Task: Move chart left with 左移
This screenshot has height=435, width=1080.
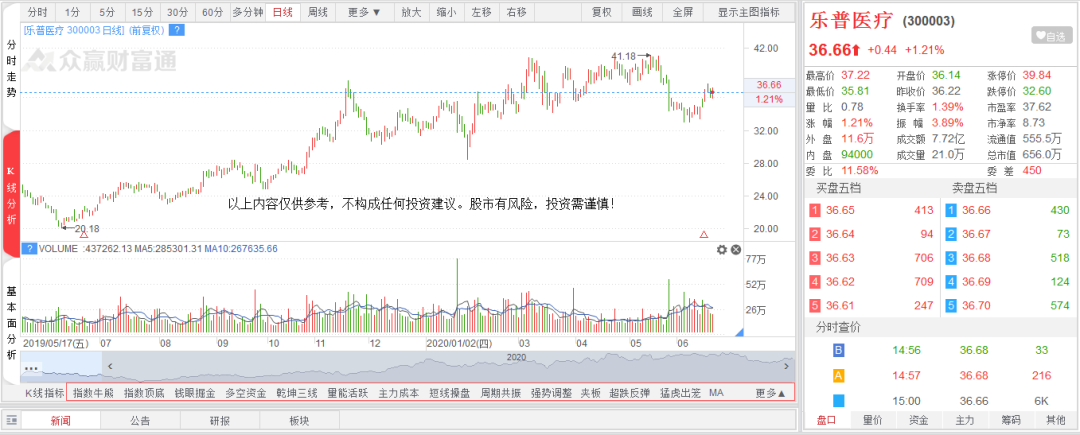Action: (481, 12)
